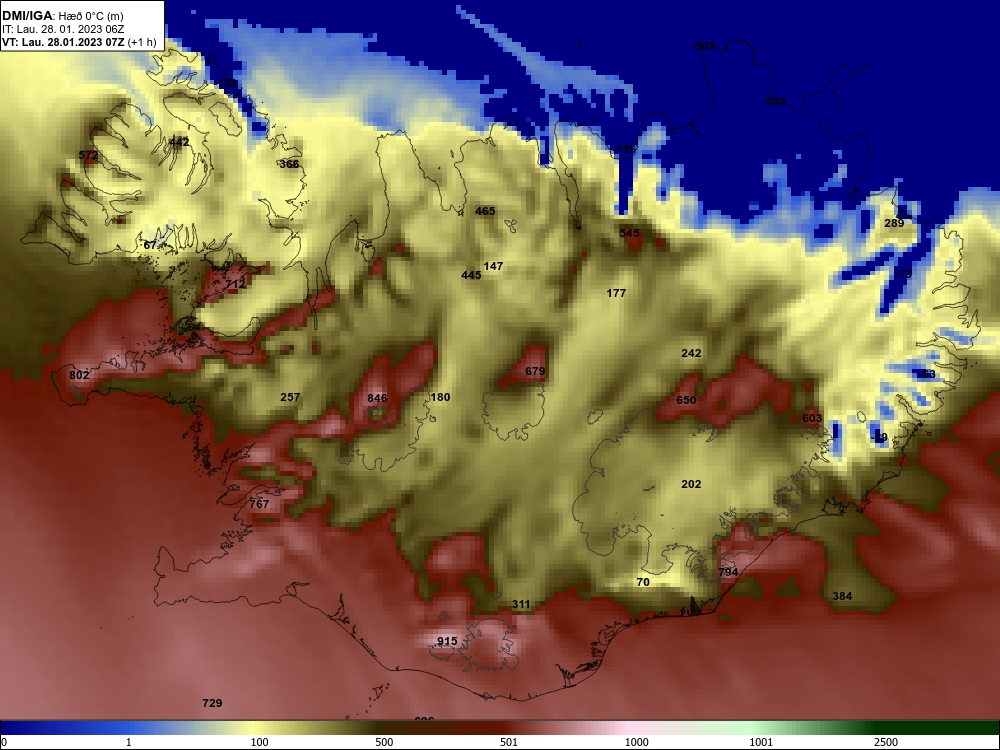The height and width of the screenshot is (750, 1000).
Task: Click the legend label 2500
Action: (886, 742)
